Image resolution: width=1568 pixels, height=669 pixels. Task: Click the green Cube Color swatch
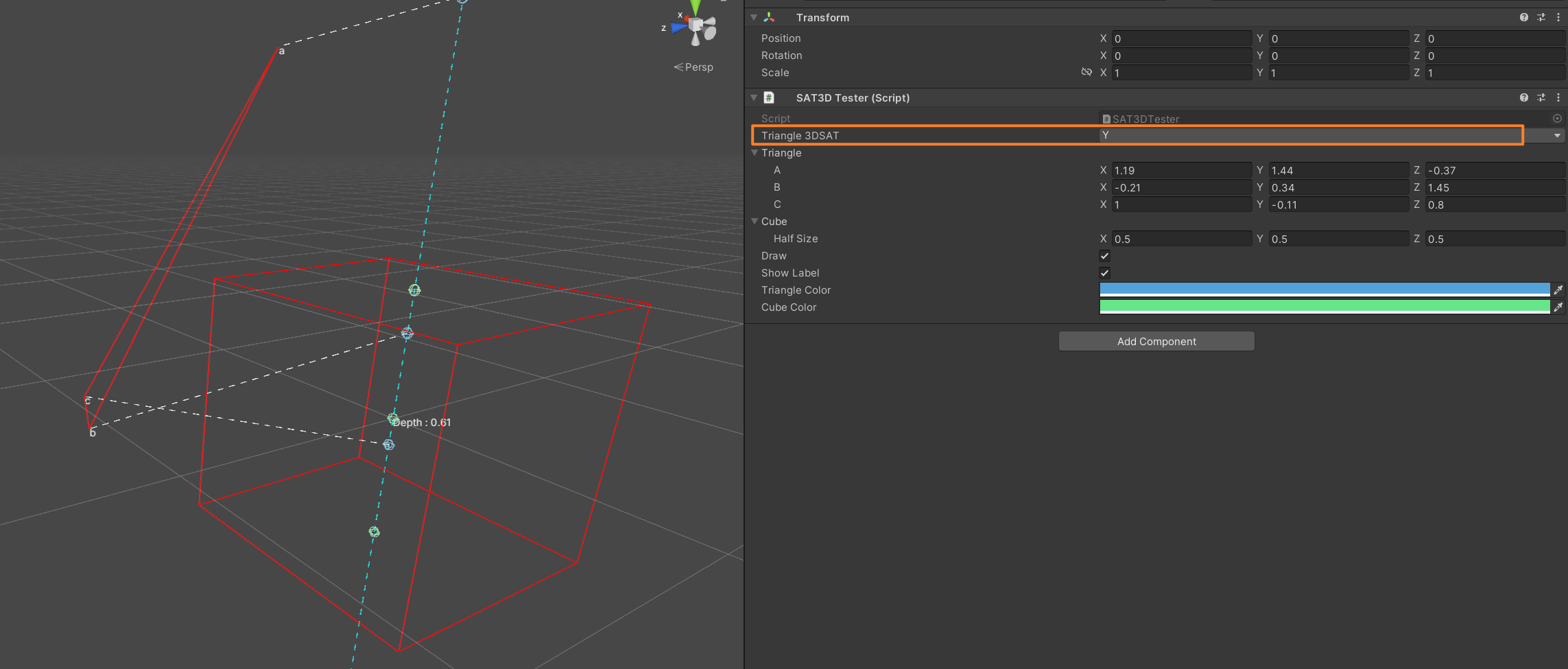(x=1324, y=307)
